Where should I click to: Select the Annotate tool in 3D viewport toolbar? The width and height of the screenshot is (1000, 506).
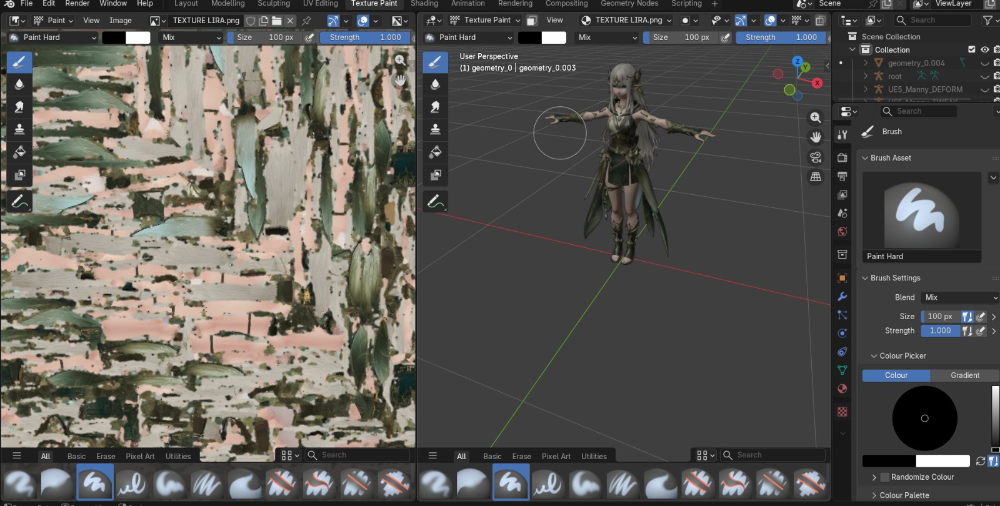click(x=435, y=202)
